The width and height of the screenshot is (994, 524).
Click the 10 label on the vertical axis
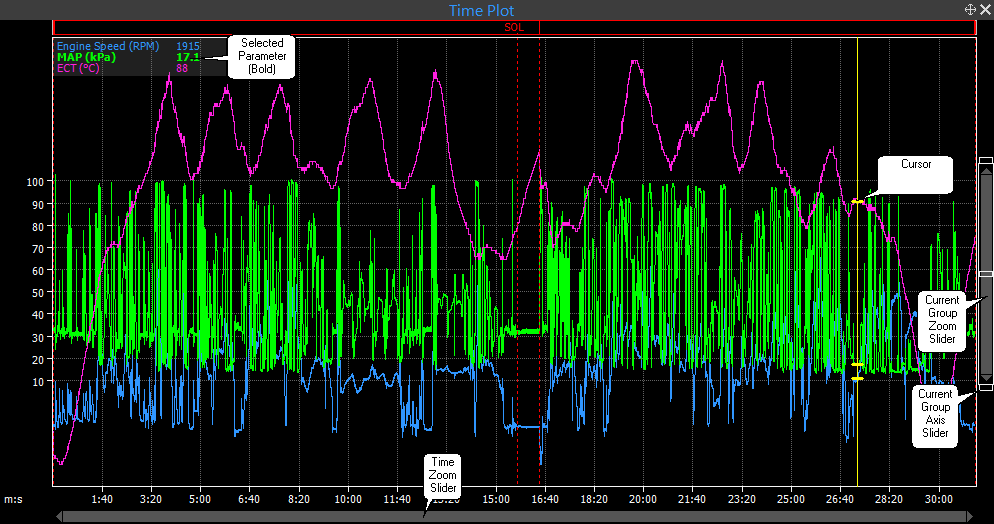(x=38, y=382)
